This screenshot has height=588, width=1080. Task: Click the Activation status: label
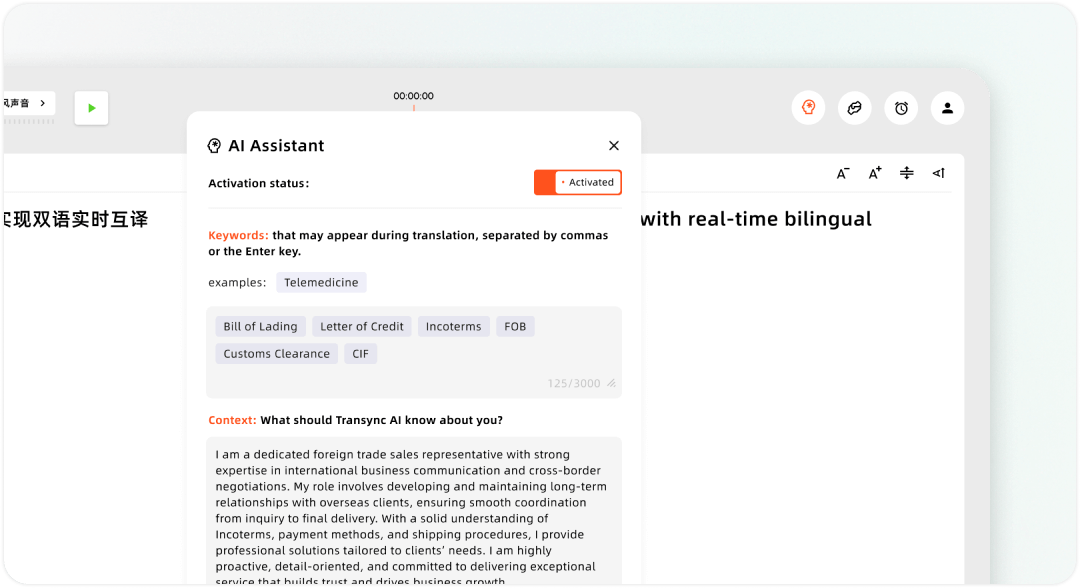pos(258,183)
